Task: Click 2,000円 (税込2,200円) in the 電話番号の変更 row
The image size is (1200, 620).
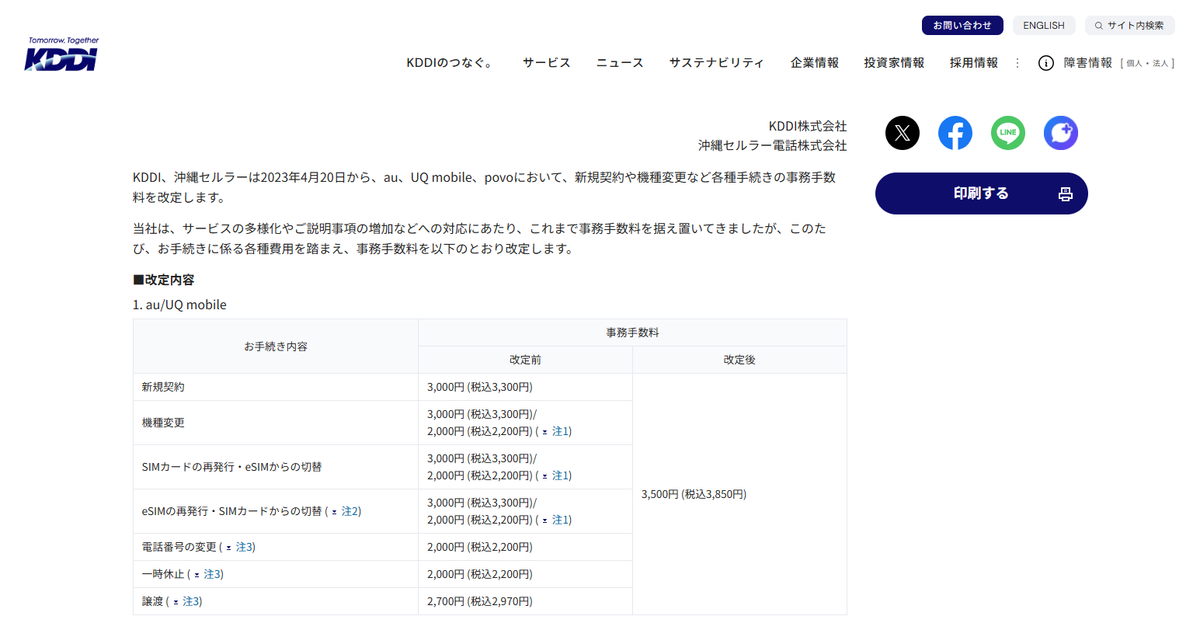Action: [525, 547]
